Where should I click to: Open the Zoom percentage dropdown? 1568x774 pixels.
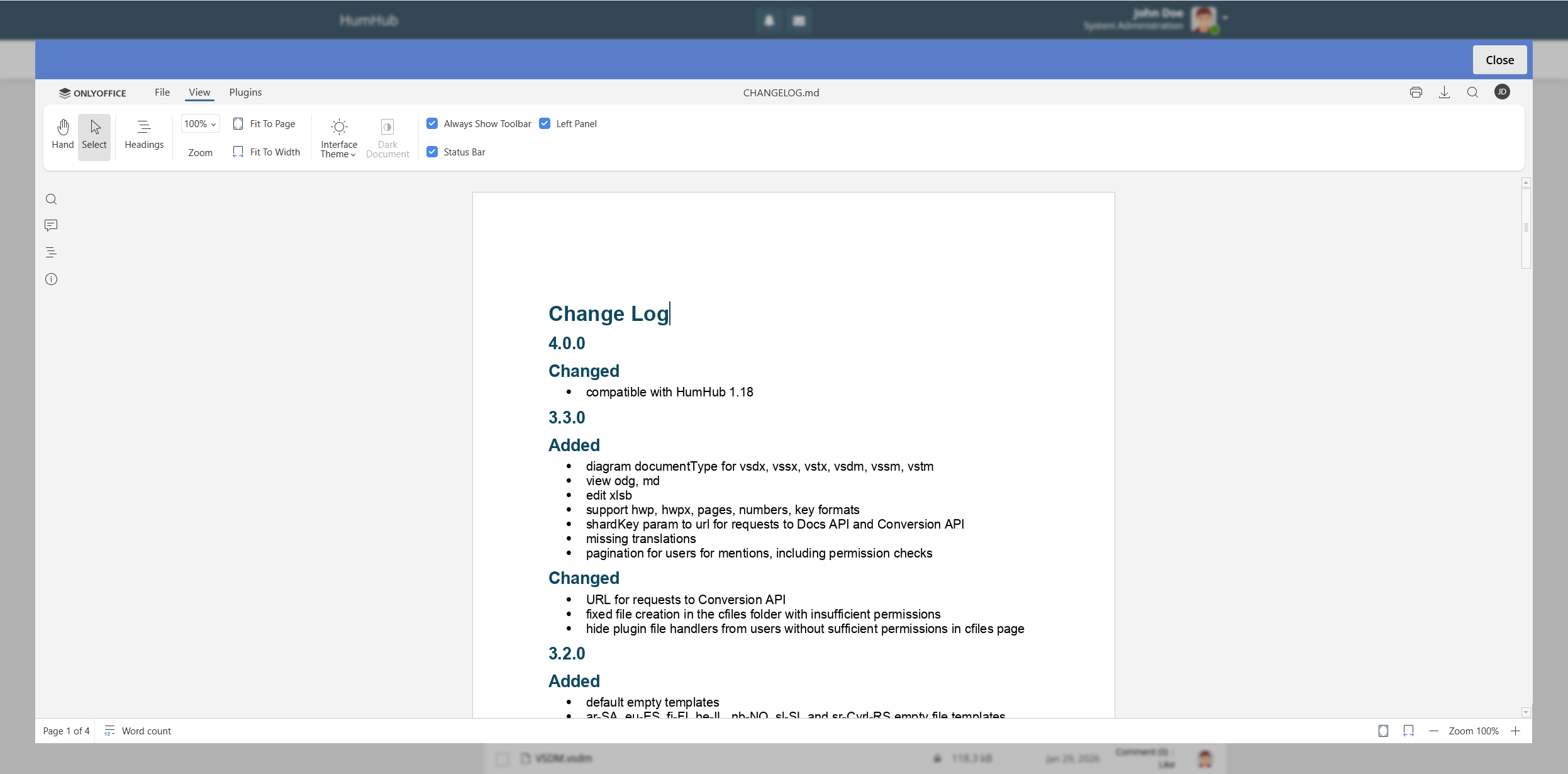[x=200, y=123]
